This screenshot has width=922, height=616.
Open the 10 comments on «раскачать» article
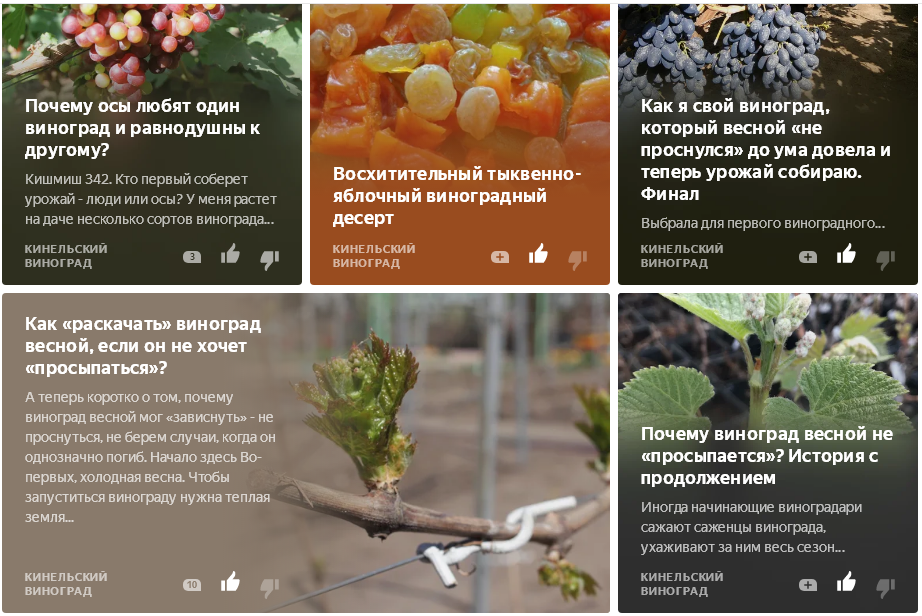click(192, 585)
